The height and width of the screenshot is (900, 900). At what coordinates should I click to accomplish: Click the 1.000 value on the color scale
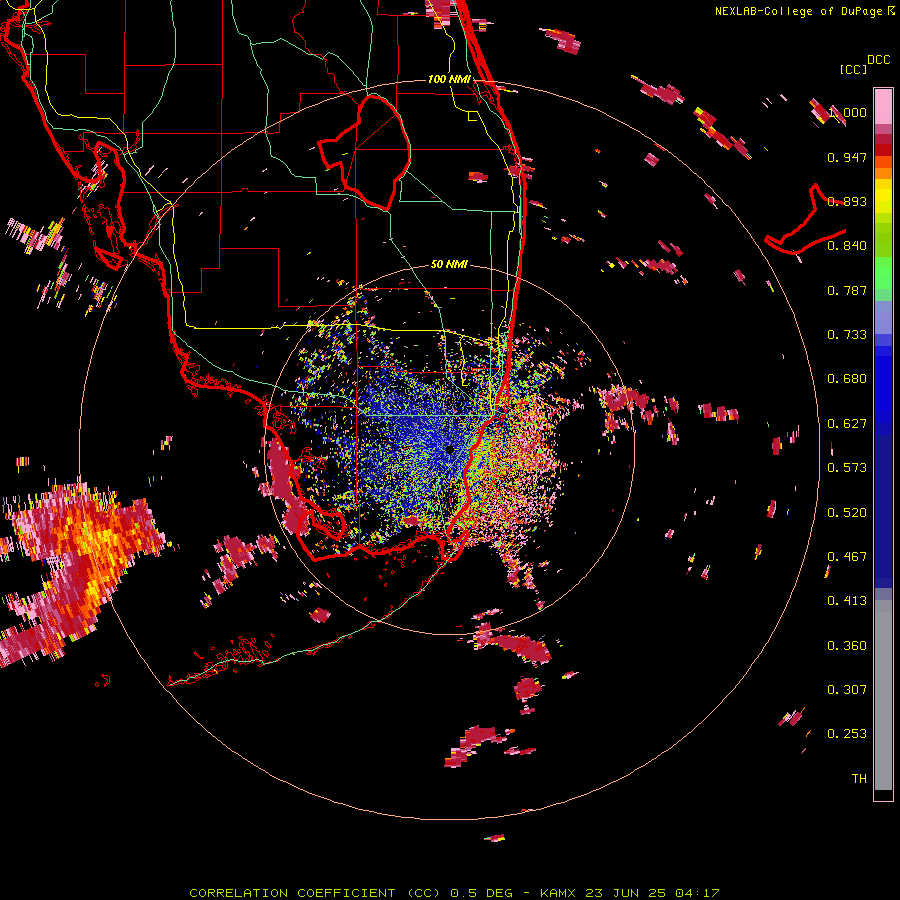click(847, 112)
